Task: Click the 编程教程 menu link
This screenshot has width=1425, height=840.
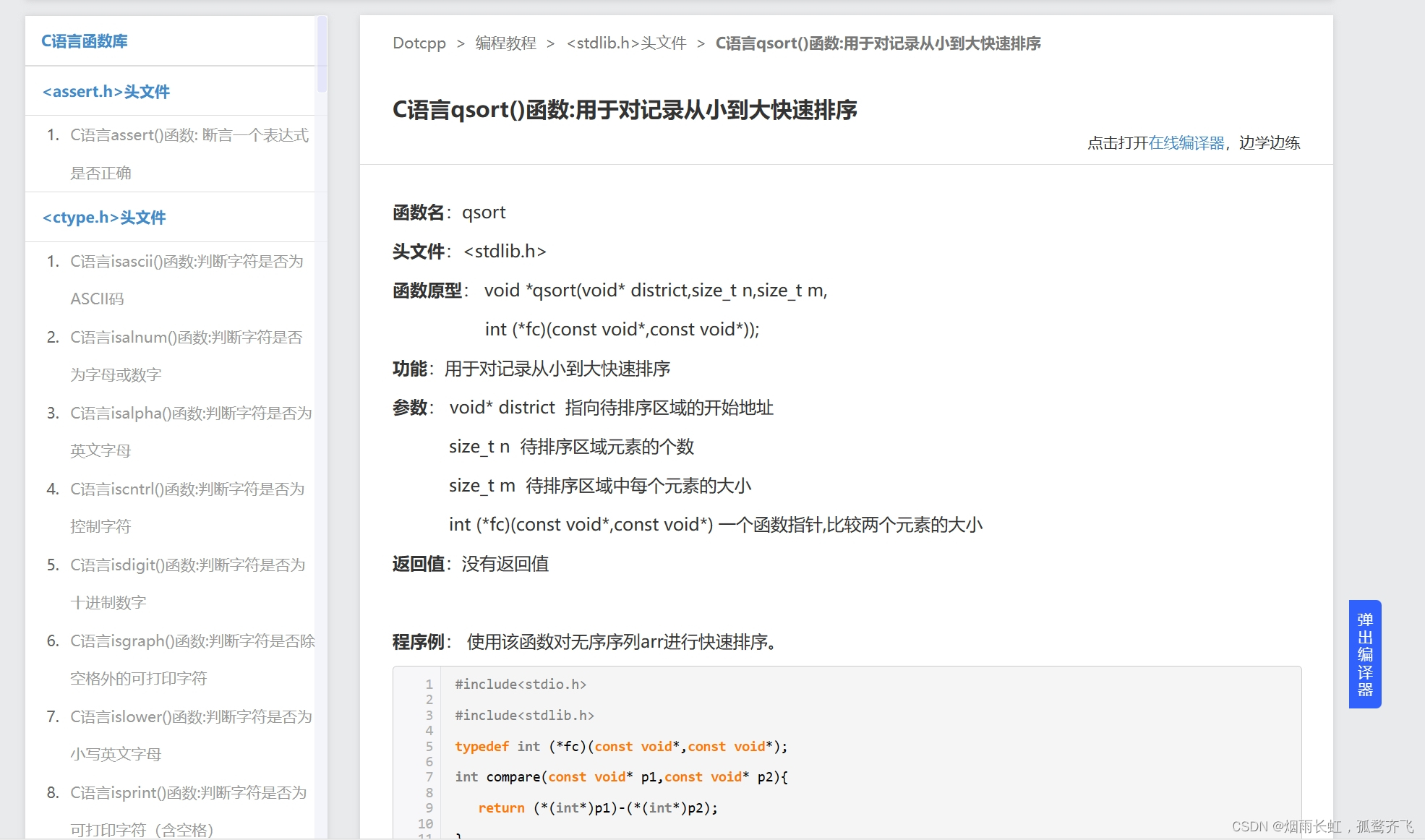Action: 508,42
